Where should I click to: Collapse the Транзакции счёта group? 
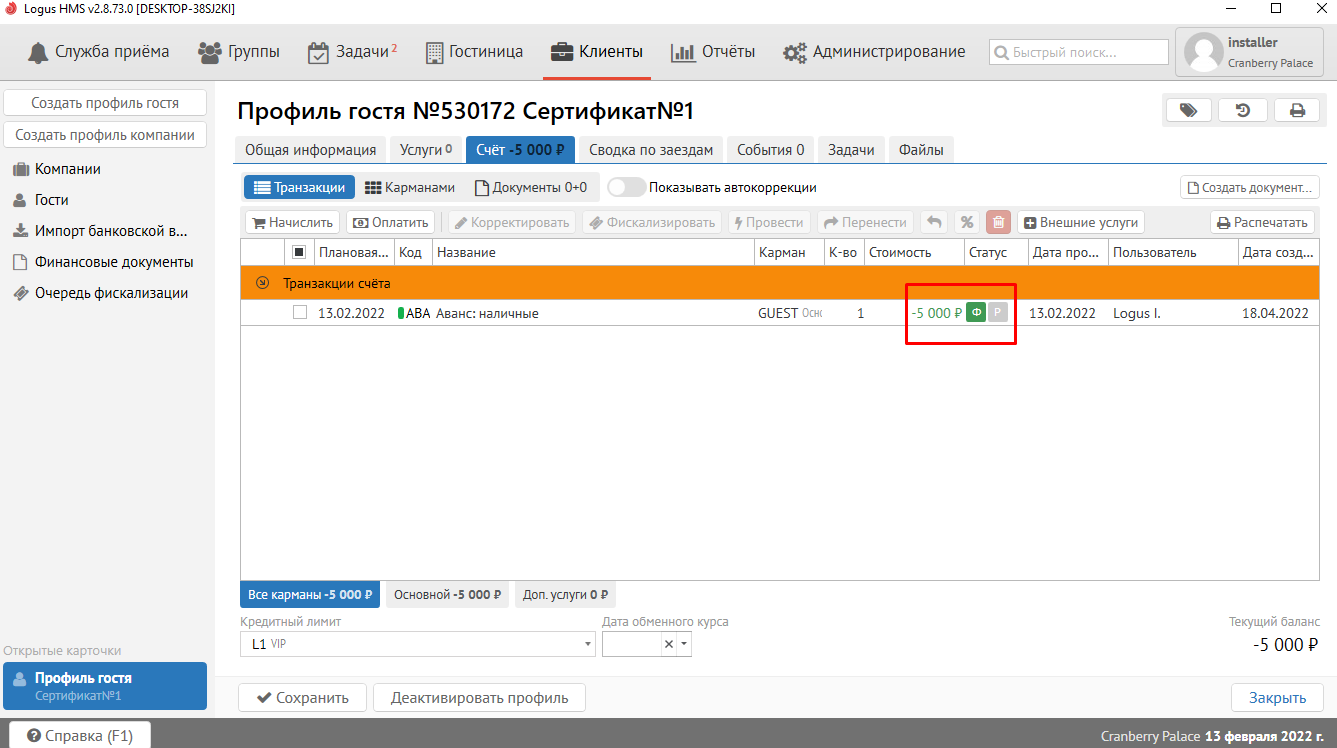(263, 283)
